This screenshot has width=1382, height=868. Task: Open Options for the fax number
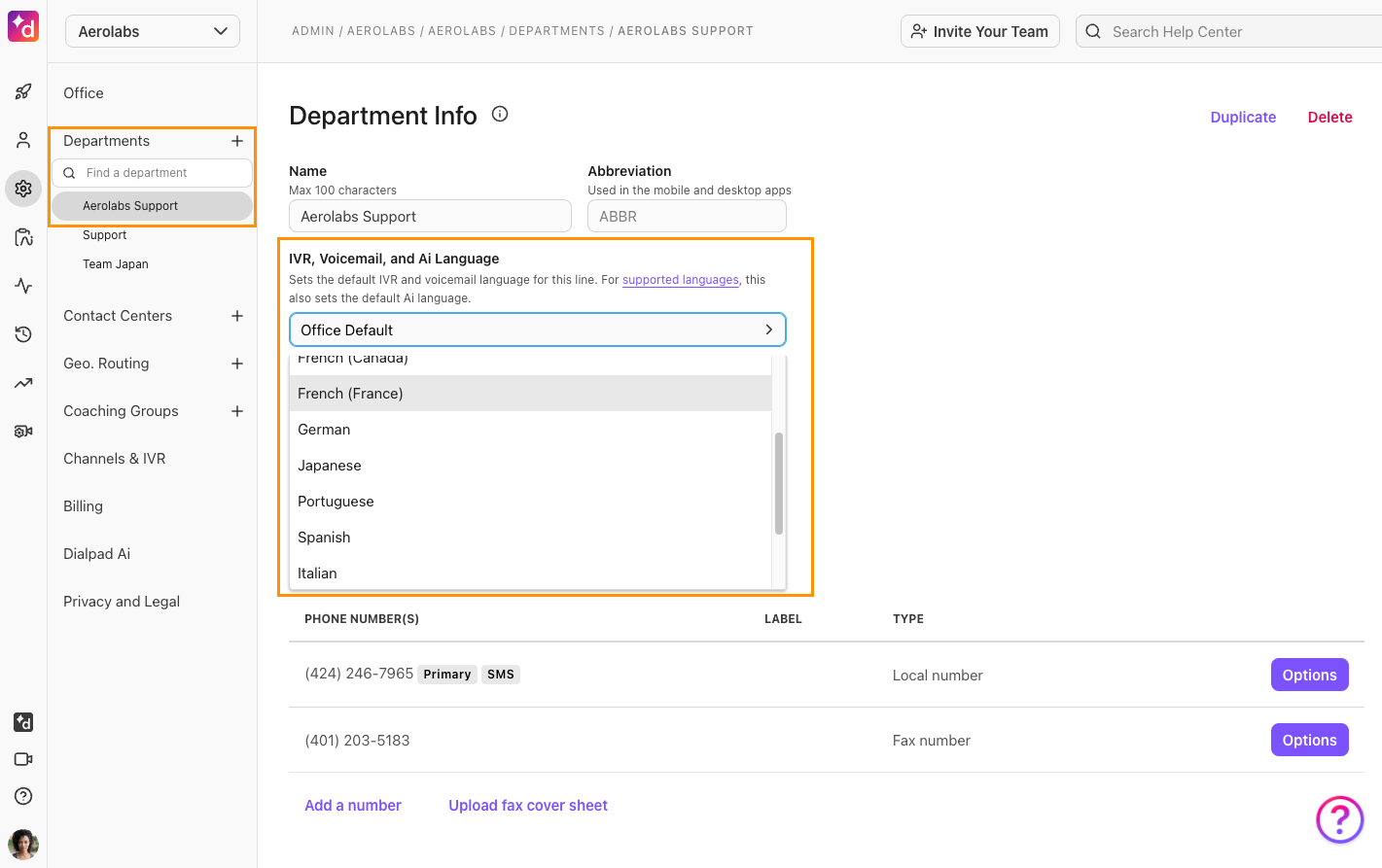click(x=1310, y=740)
